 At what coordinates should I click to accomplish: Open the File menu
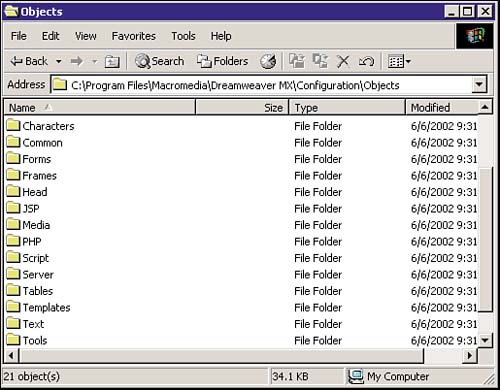point(18,36)
